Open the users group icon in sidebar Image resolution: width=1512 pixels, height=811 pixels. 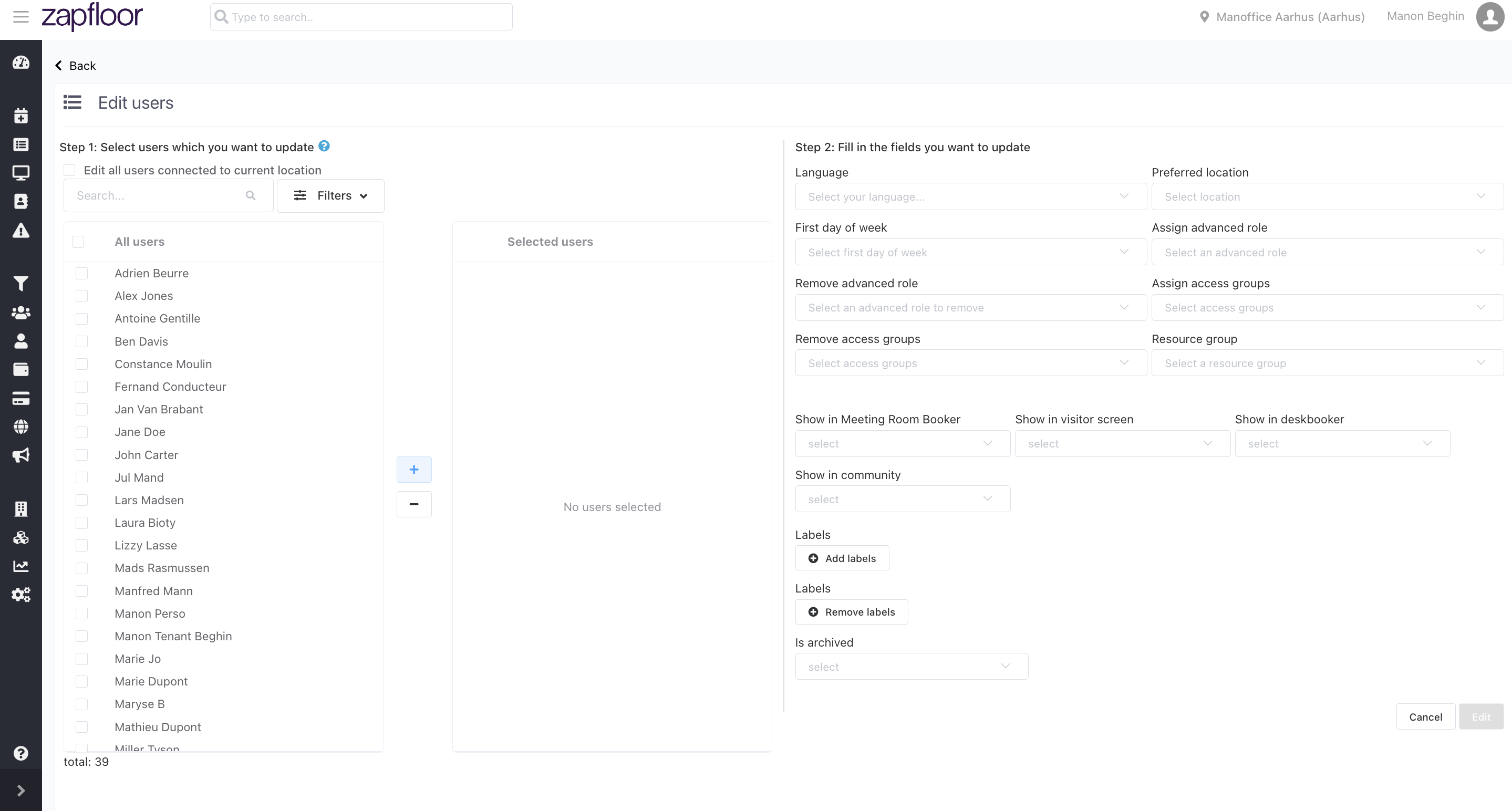(21, 312)
